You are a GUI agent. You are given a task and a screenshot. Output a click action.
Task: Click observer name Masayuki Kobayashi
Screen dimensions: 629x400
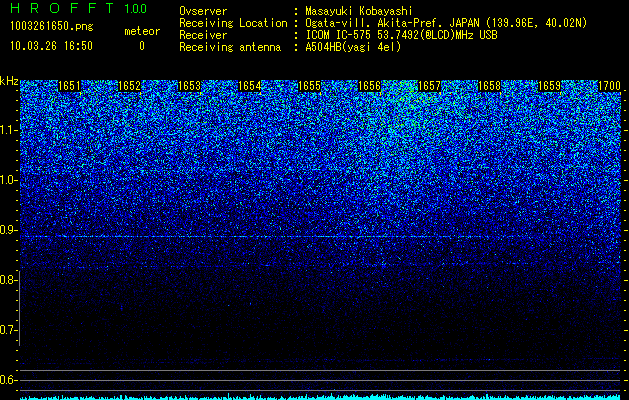tap(359, 11)
